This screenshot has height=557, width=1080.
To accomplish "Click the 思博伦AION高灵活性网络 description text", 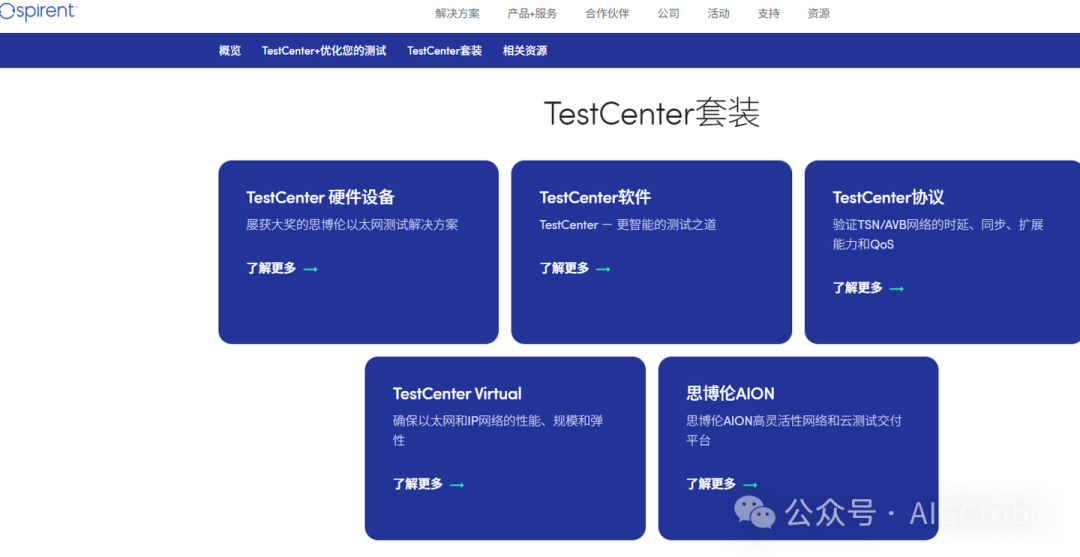I will pos(793,430).
